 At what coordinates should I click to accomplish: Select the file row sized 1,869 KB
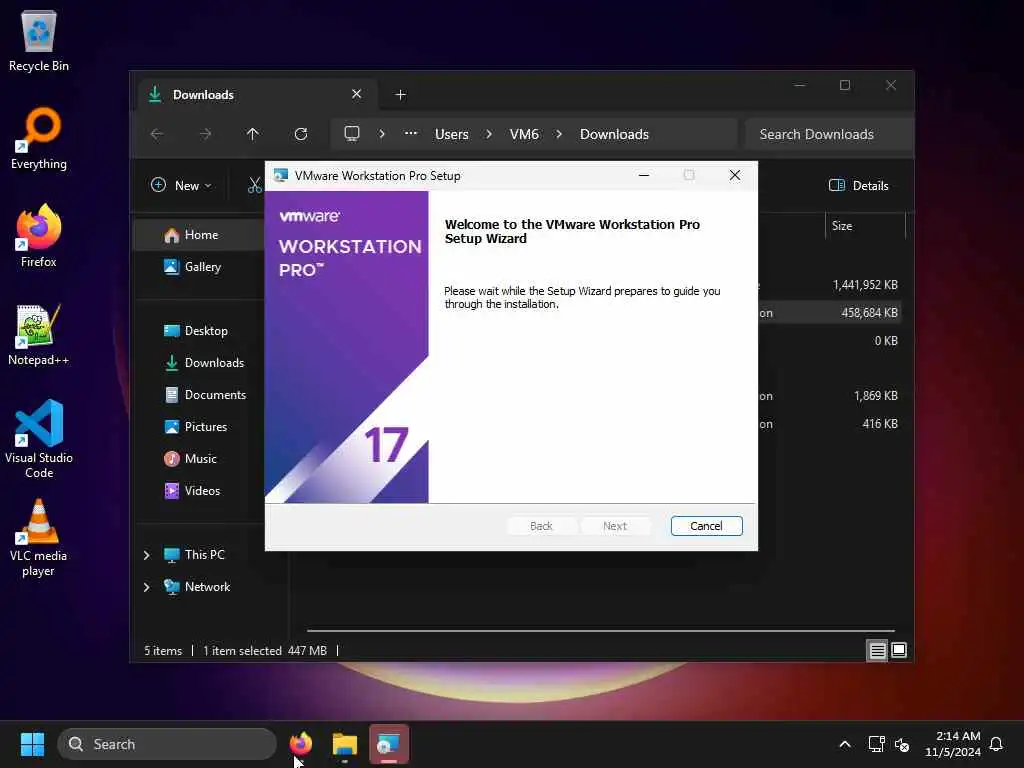coord(829,396)
